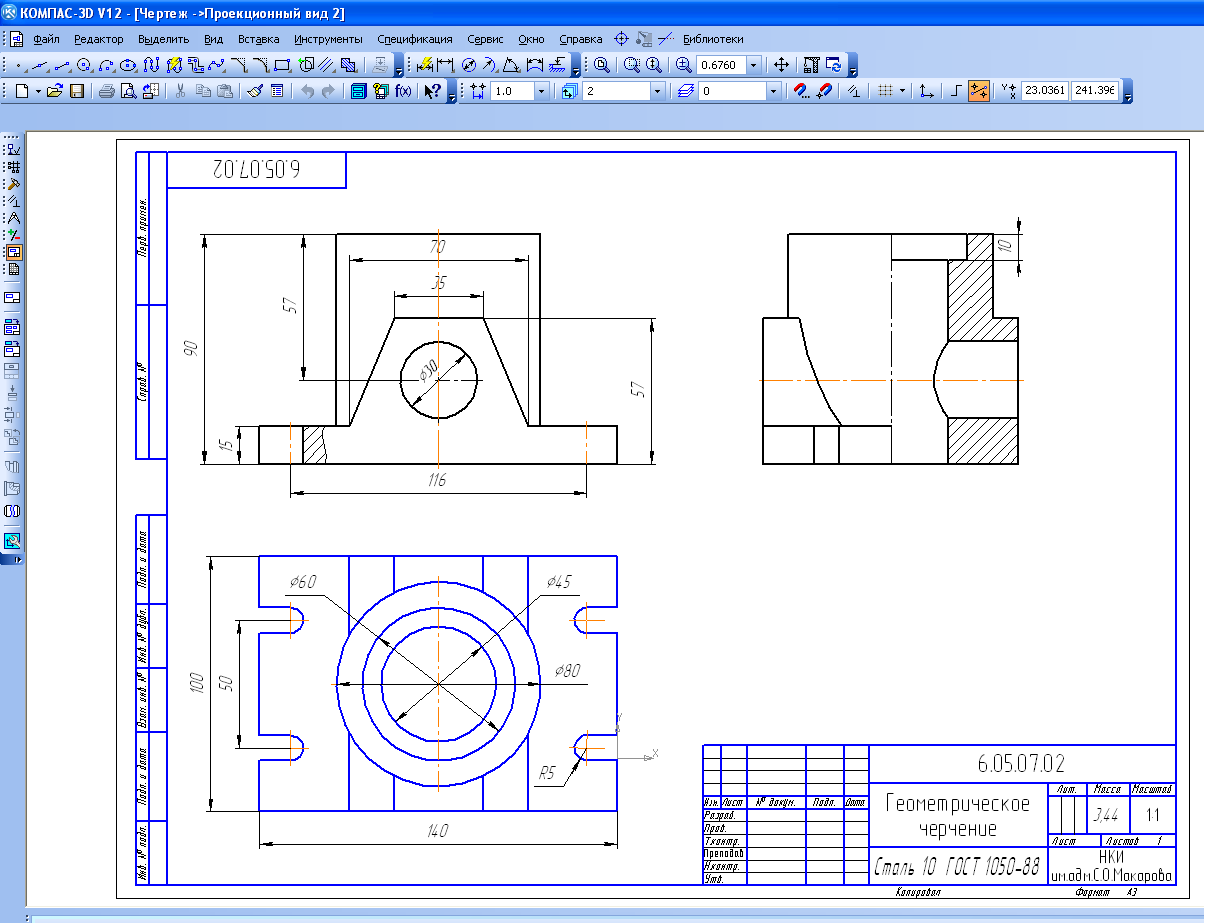The width and height of the screenshot is (1214, 923).
Task: Click the 6.05.07.02 designation in title block
Action: [x=1022, y=764]
